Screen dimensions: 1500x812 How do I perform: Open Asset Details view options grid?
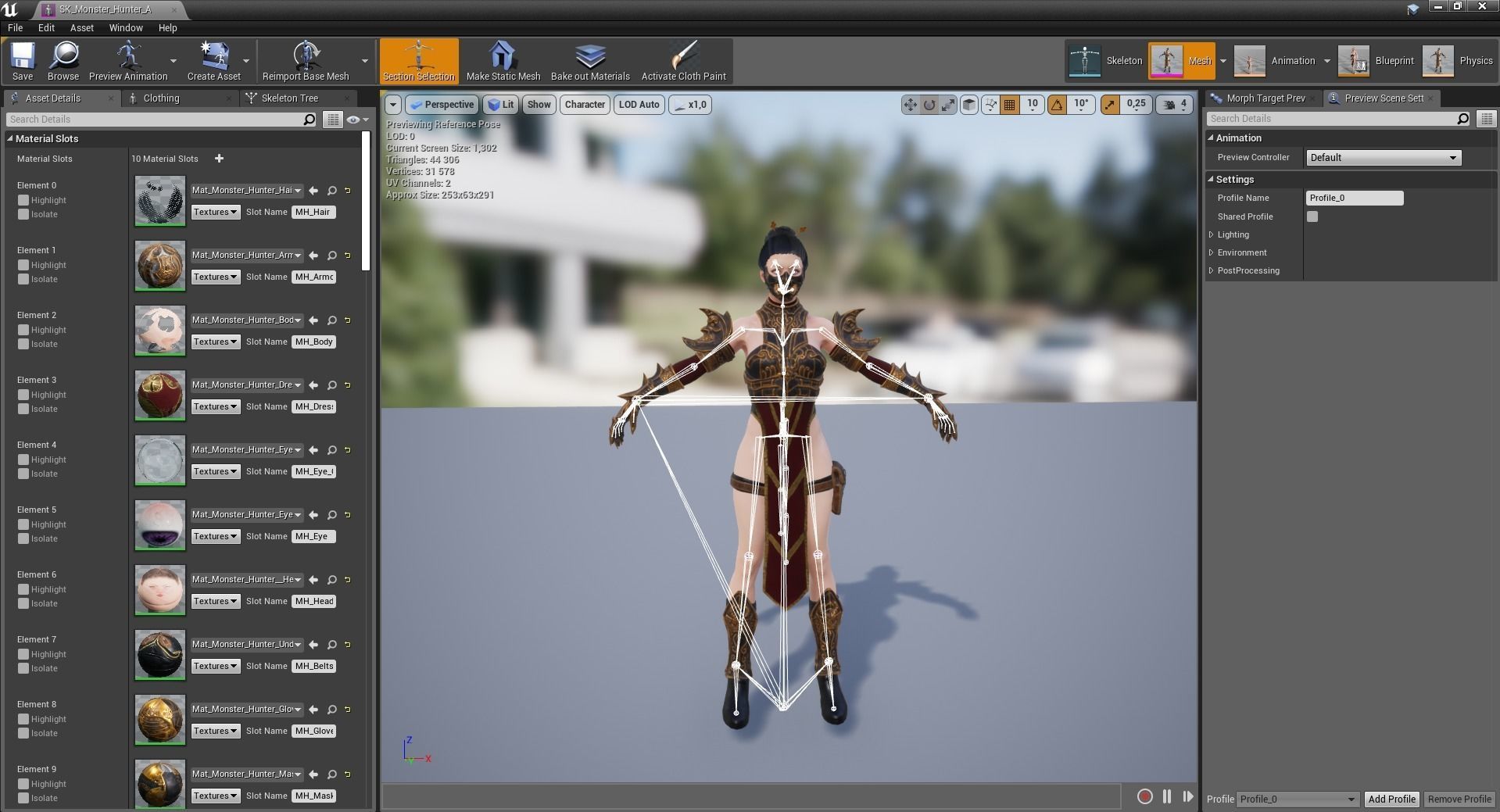click(333, 120)
